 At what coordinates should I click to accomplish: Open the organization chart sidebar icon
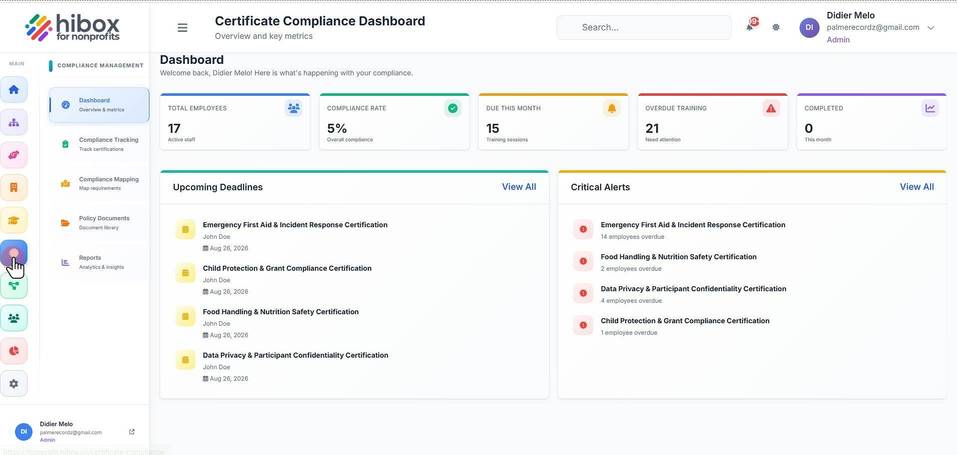click(14, 122)
